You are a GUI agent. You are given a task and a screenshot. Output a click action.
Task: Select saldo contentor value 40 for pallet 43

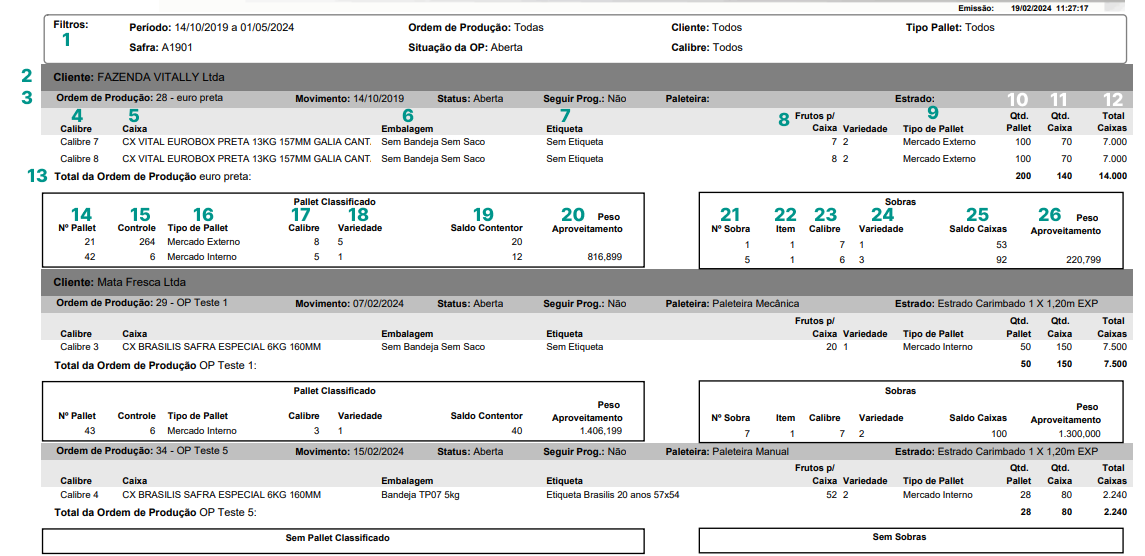[517, 431]
